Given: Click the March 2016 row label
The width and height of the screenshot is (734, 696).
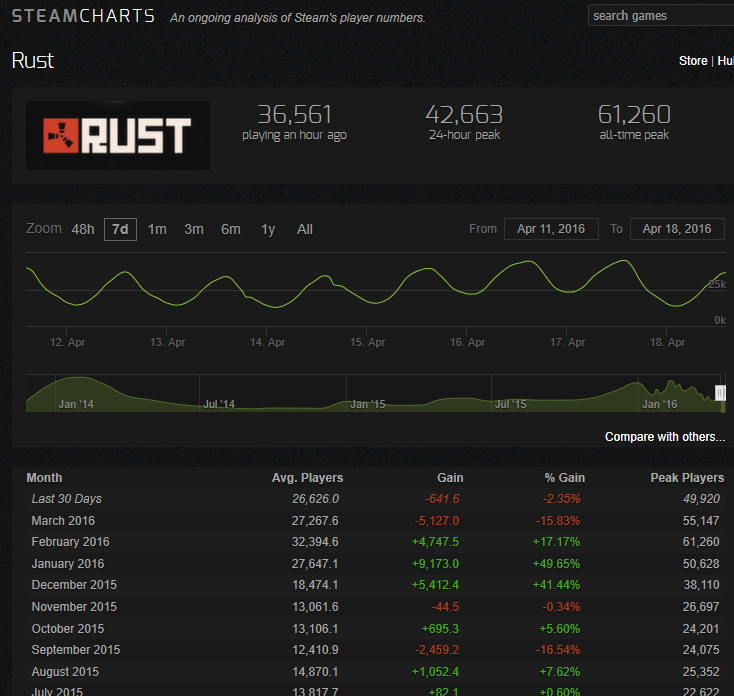Looking at the screenshot, I should click(63, 521).
